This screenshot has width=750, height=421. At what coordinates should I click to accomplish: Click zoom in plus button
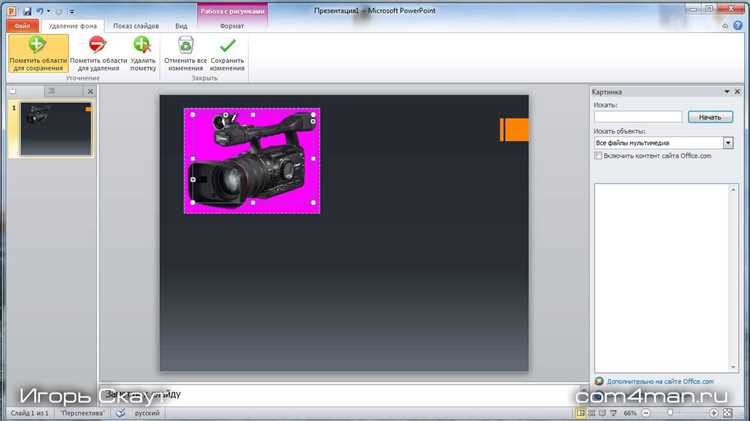coord(714,413)
